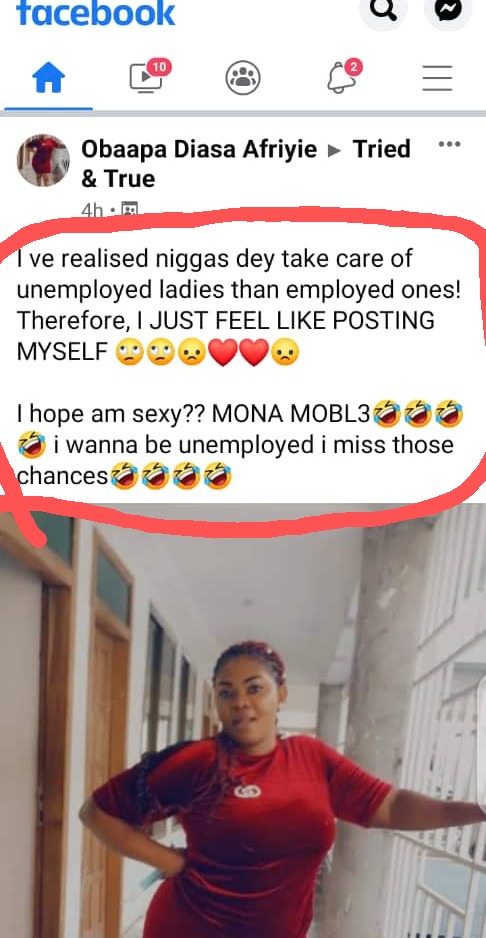Open Obaapa Diasa Afriyie's profile picture
Image resolution: width=486 pixels, height=938 pixels.
pyautogui.click(x=43, y=160)
